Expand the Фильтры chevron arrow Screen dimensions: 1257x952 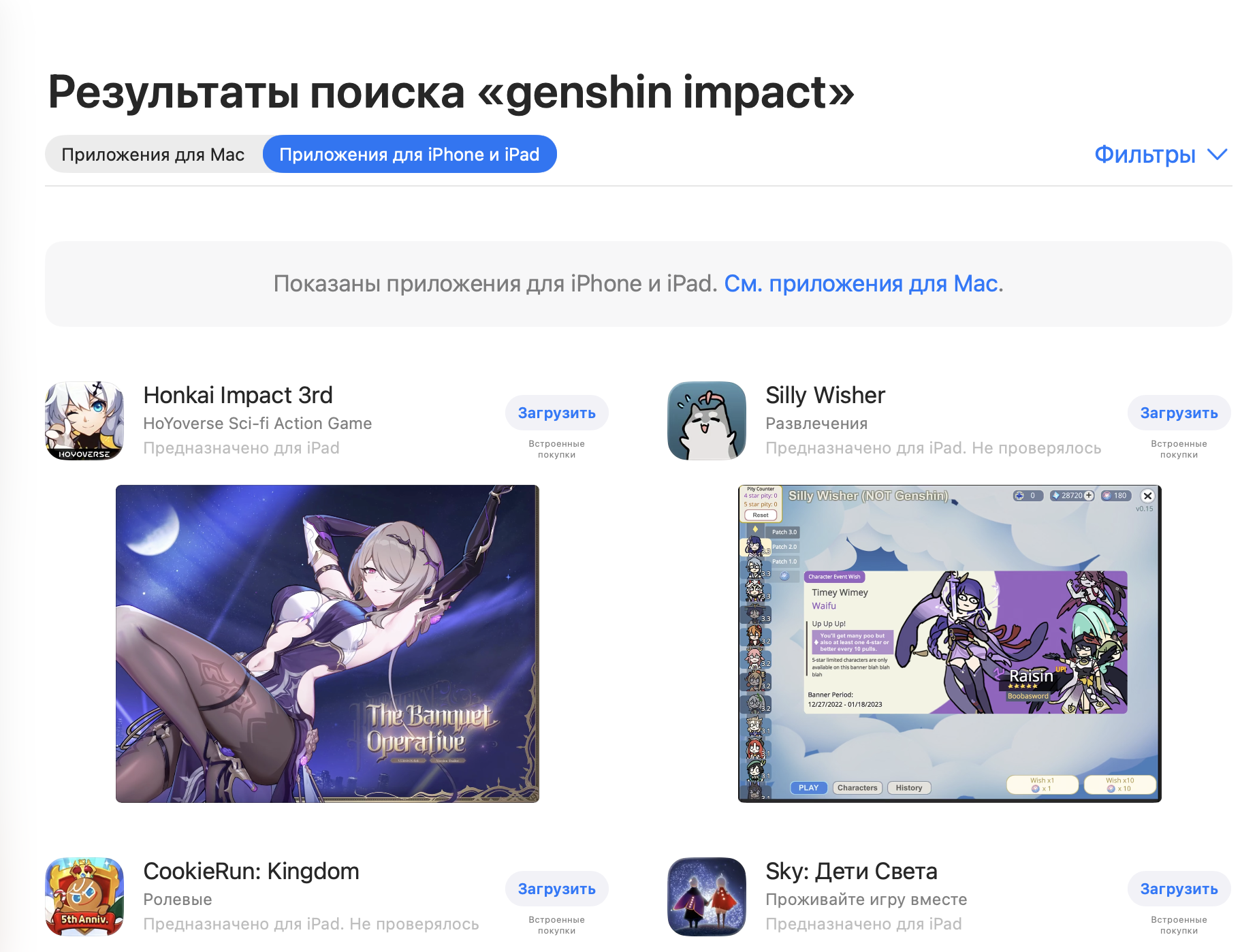point(1217,155)
